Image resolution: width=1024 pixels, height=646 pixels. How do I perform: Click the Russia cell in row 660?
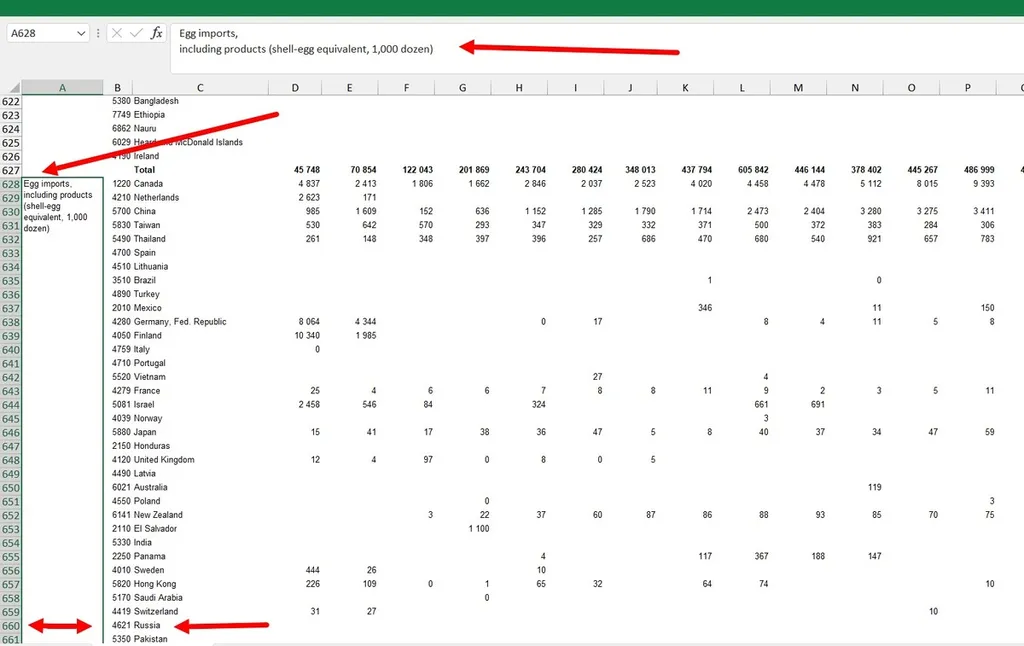pos(150,626)
